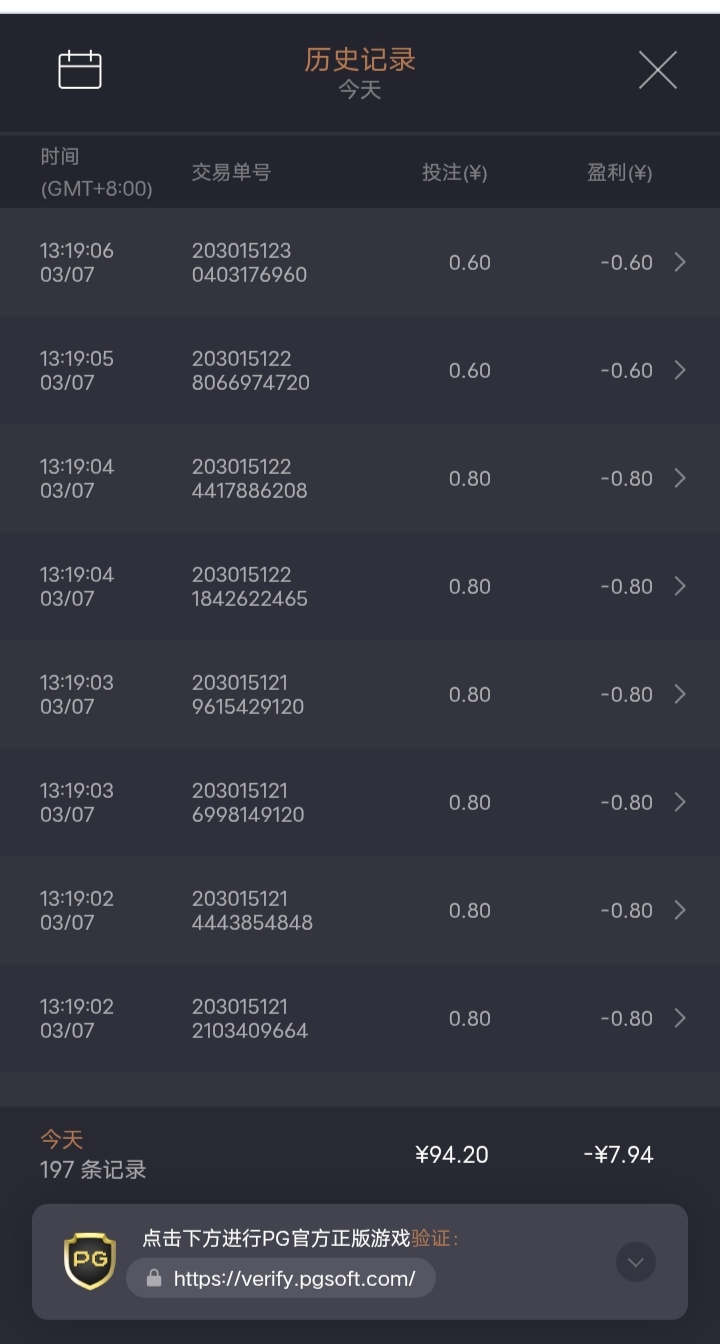Open chevron for transaction ending 4417886208
The image size is (720, 1344).
pyautogui.click(x=680, y=478)
